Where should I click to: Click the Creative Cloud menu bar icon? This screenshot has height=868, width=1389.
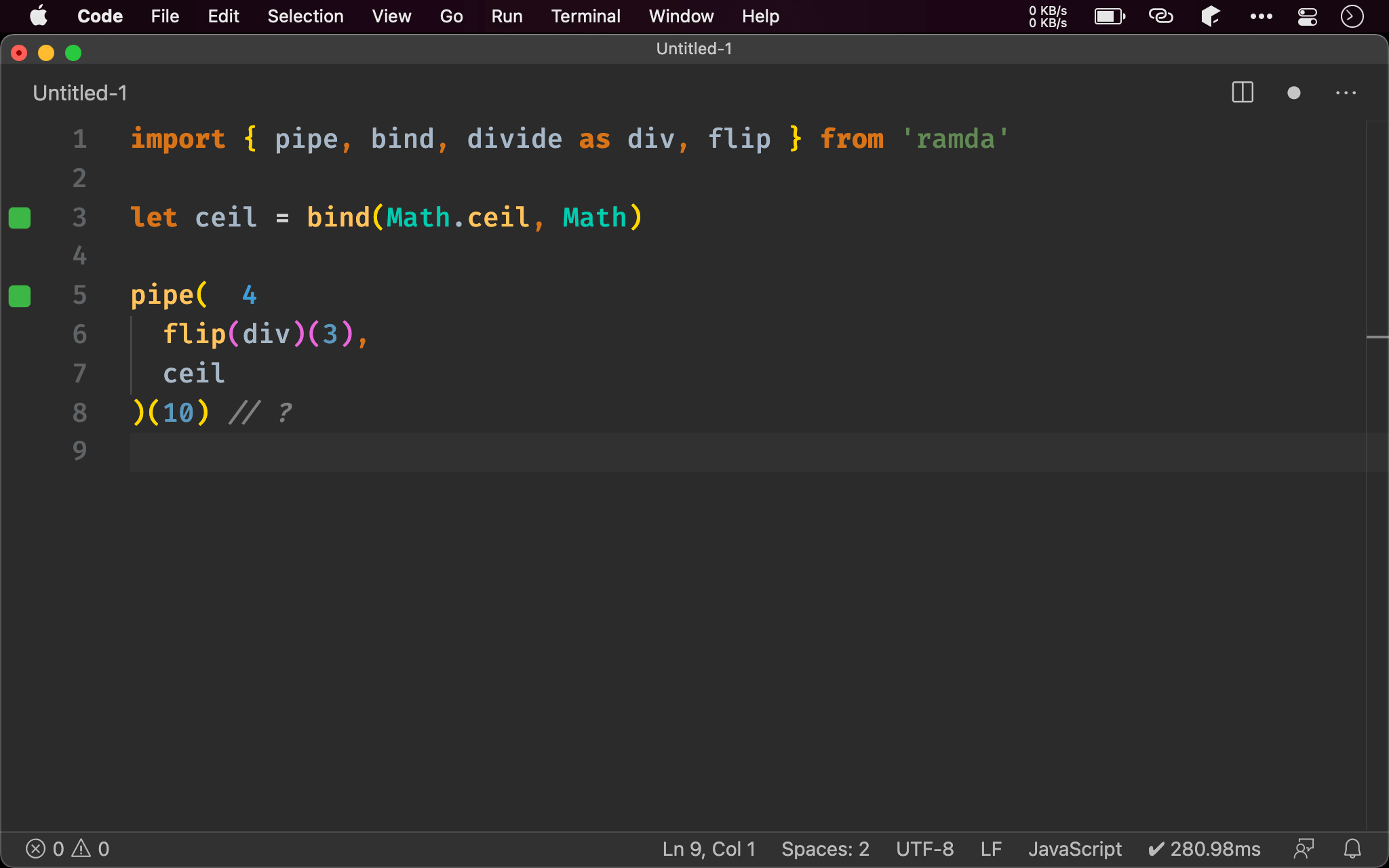[x=1160, y=16]
